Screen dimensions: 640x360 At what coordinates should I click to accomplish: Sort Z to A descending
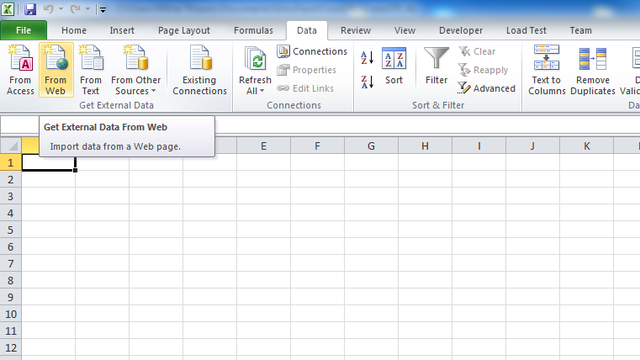[367, 82]
